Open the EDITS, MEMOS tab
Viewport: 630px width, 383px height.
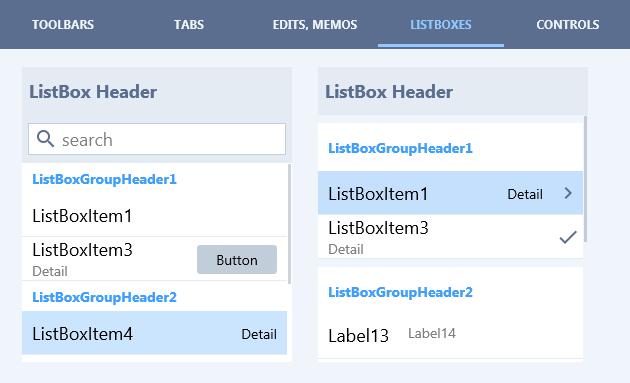pos(315,25)
